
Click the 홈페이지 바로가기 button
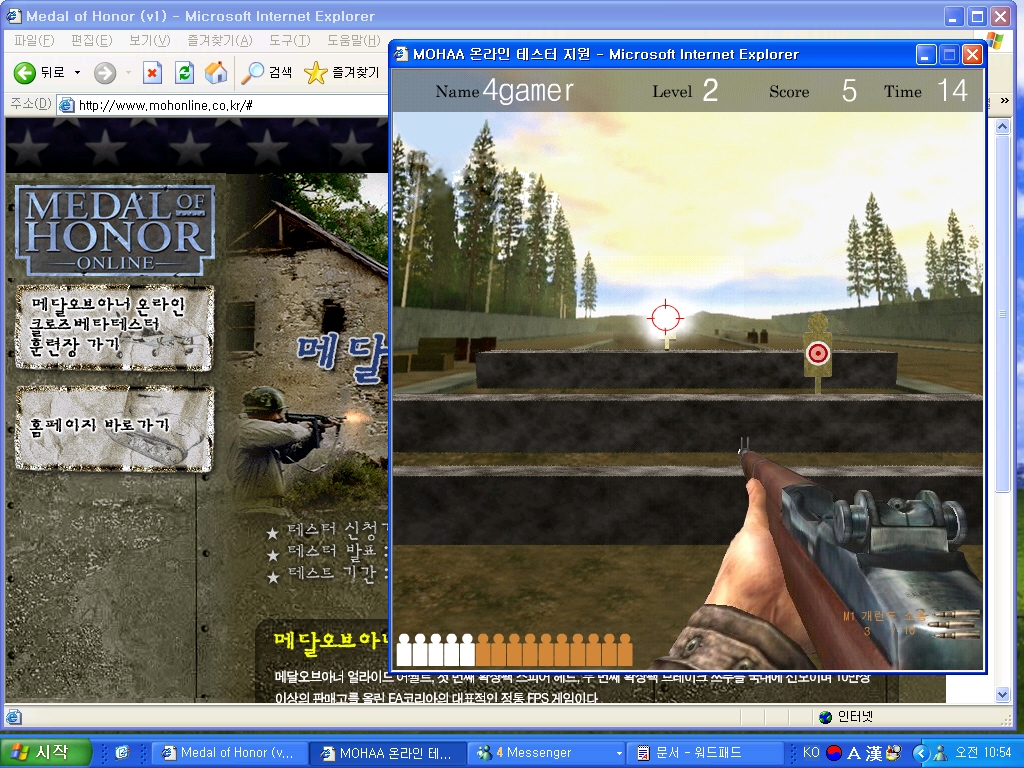pos(114,427)
